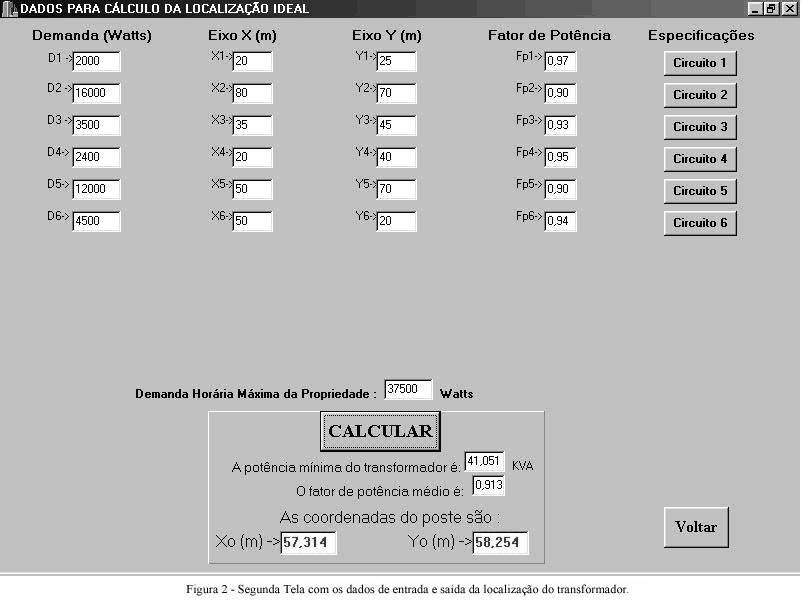Click the Circuito 4 button
This screenshot has height=600, width=801.
coord(700,159)
